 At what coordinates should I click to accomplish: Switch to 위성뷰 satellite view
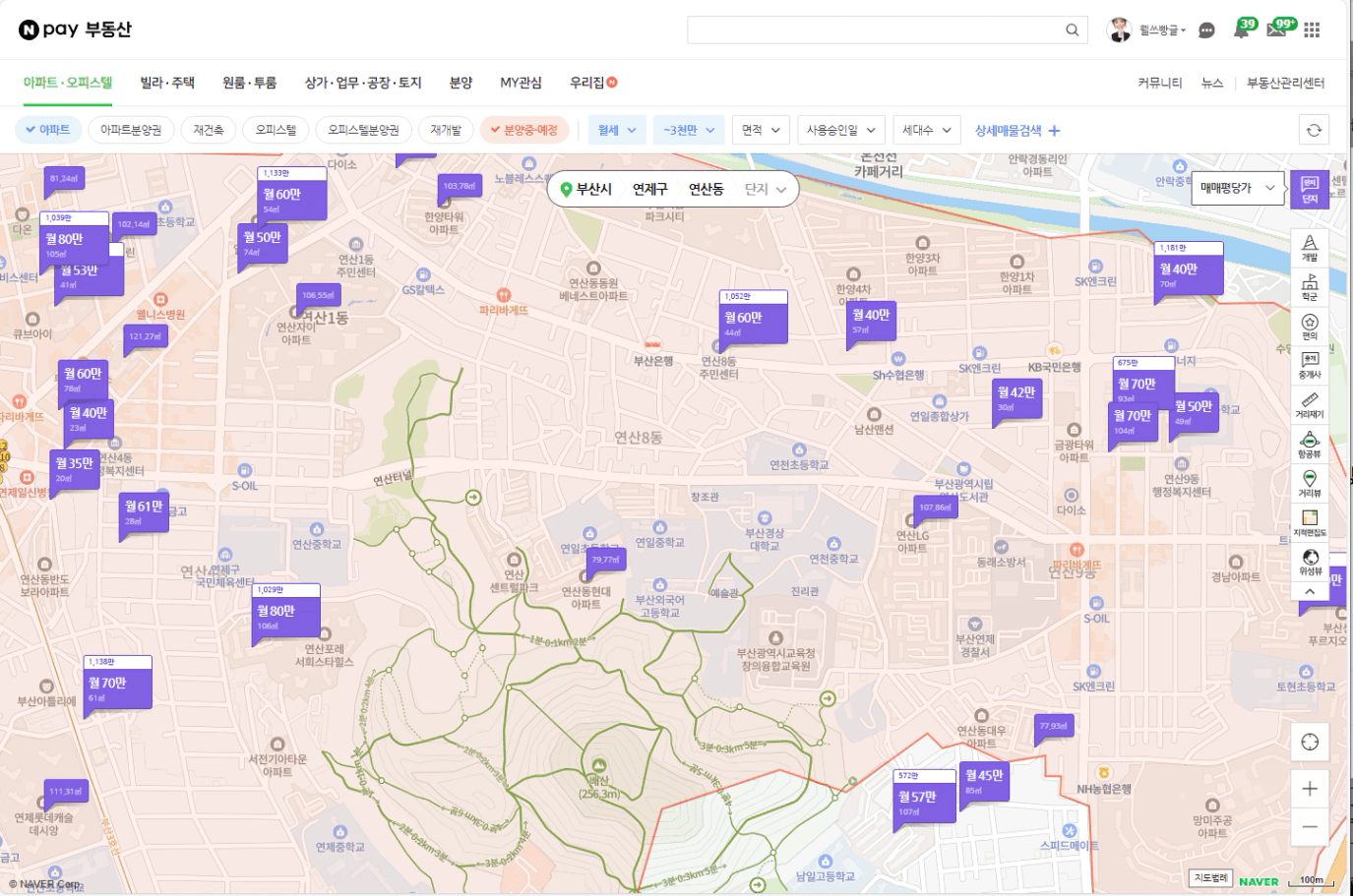[1309, 562]
